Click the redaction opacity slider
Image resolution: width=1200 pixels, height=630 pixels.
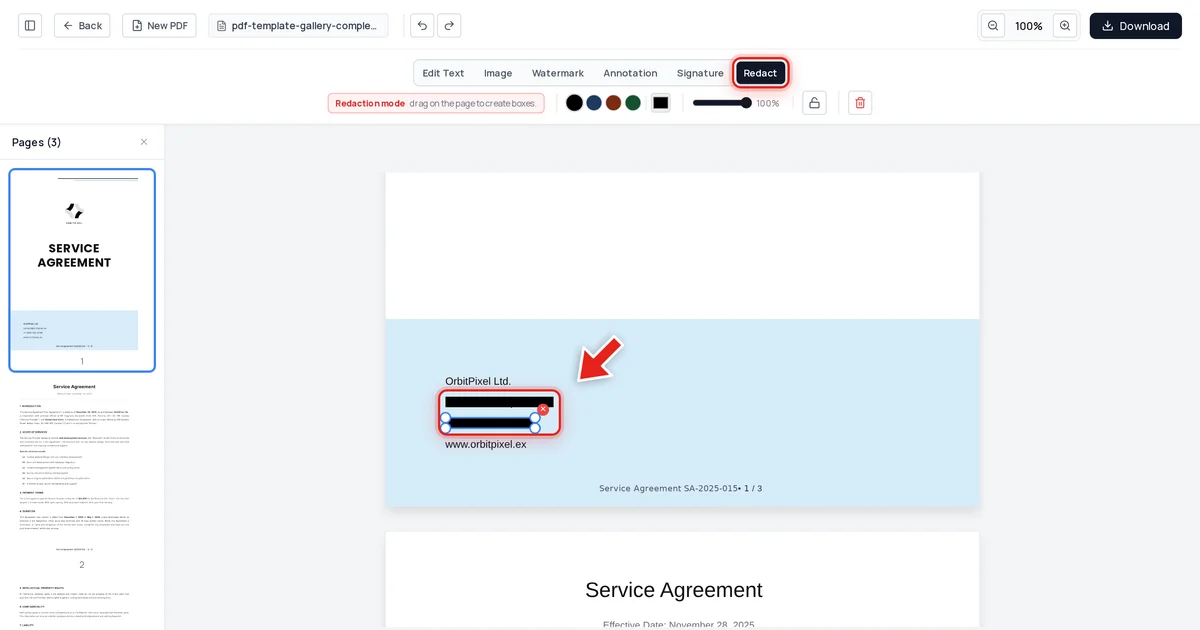(722, 103)
